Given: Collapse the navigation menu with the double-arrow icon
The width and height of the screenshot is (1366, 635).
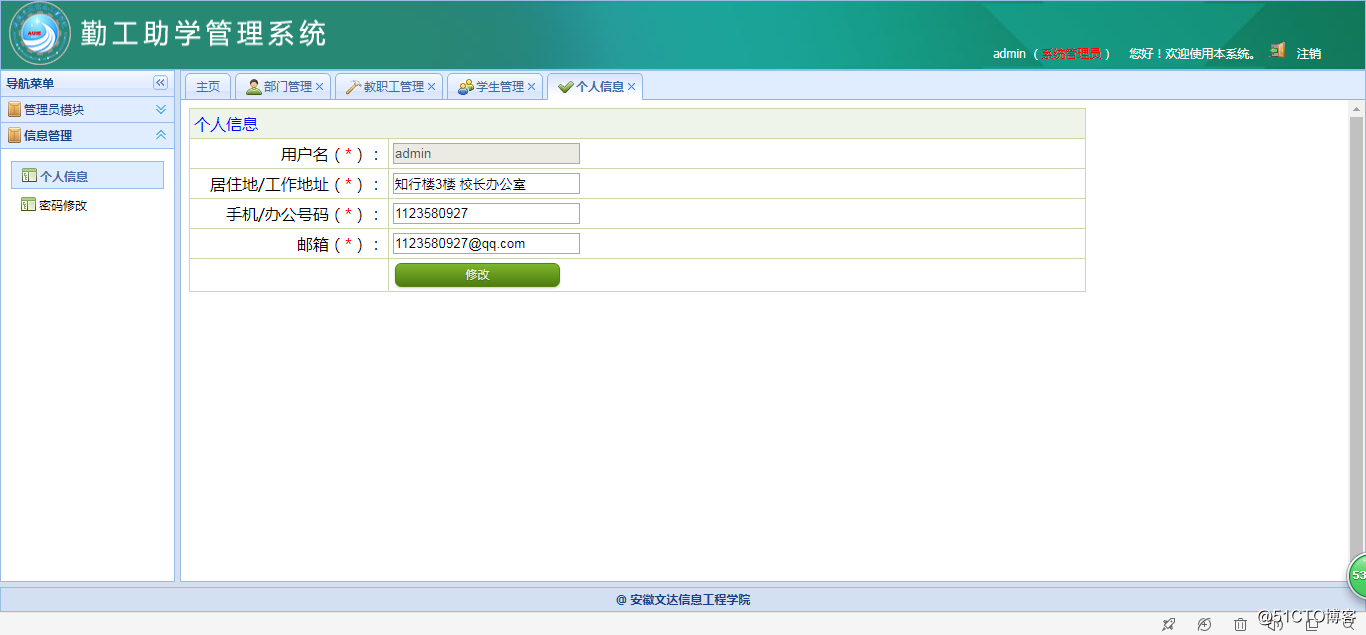Looking at the screenshot, I should pos(160,83).
